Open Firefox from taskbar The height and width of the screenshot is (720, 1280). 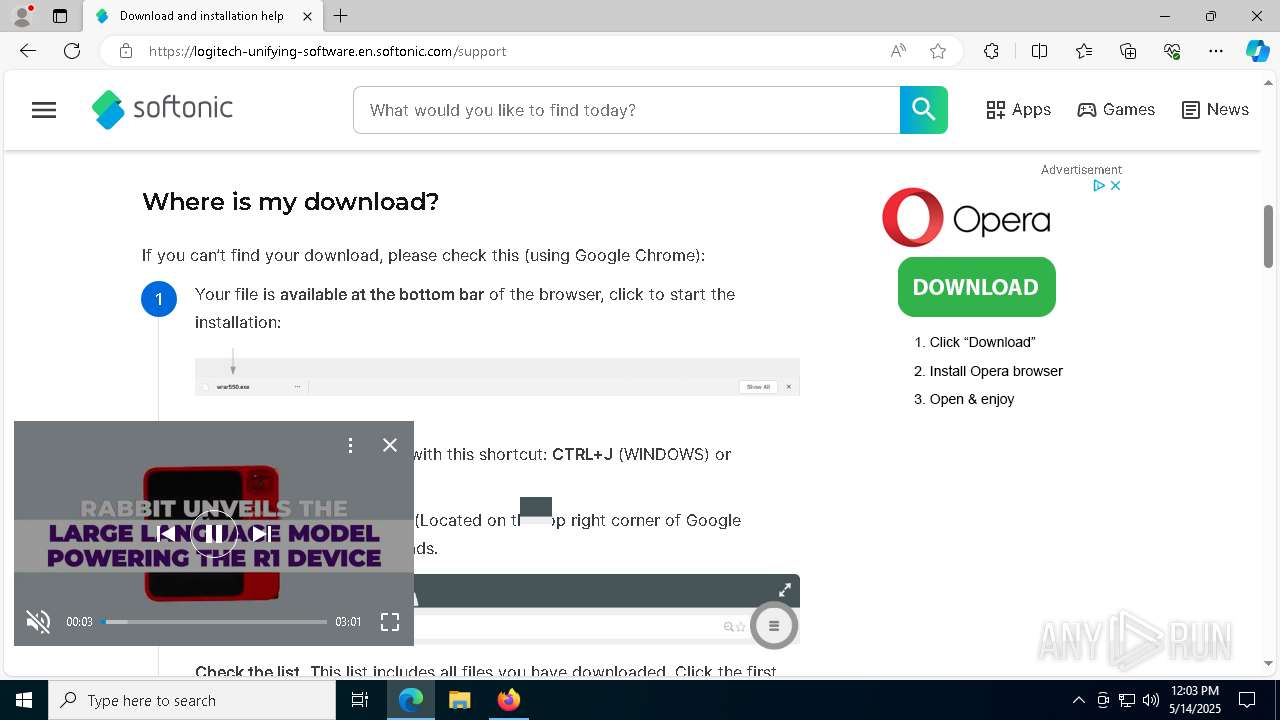click(x=509, y=700)
